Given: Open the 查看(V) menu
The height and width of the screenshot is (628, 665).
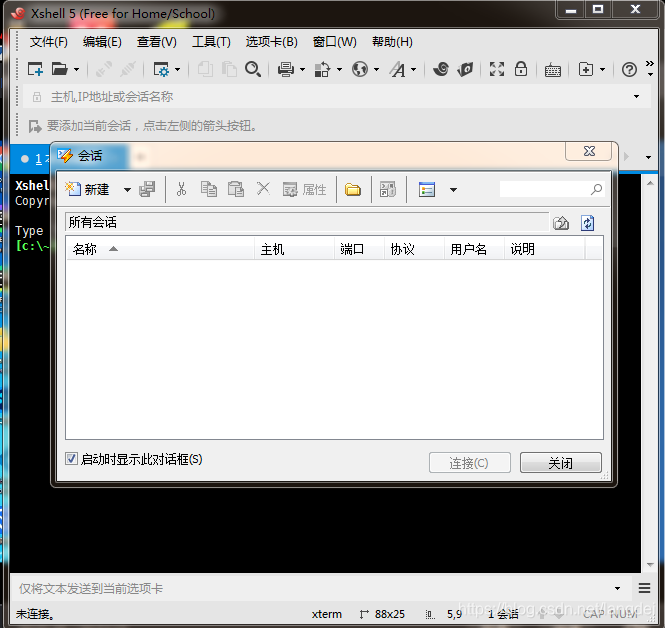Looking at the screenshot, I should [156, 42].
